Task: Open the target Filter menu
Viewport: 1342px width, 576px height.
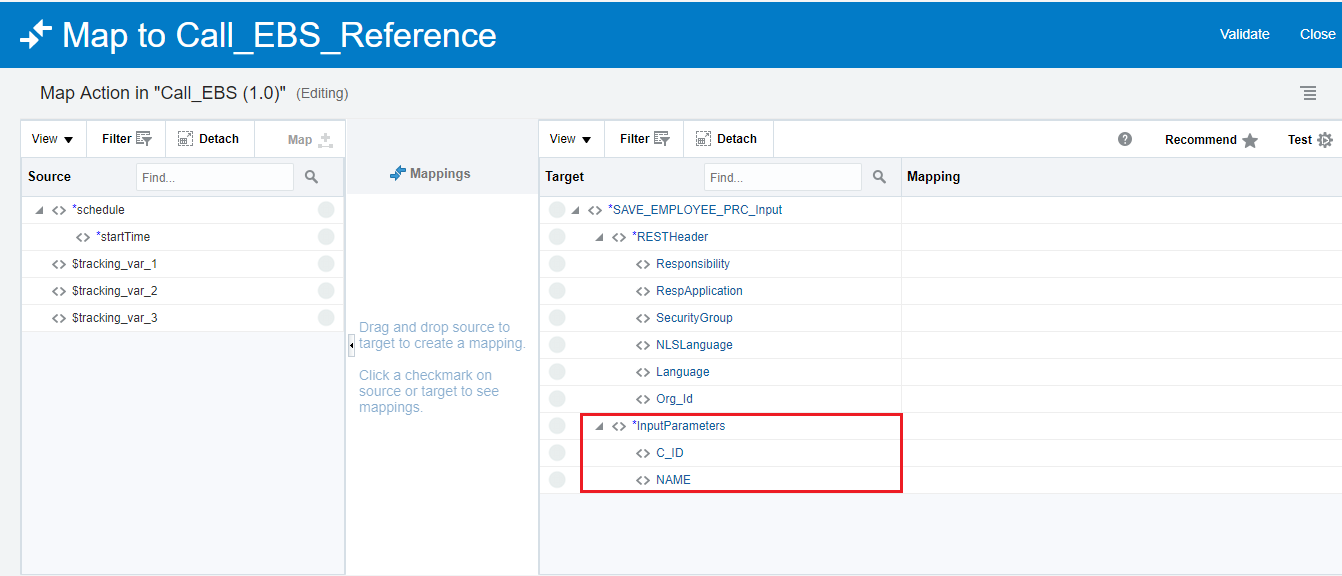Action: [644, 139]
